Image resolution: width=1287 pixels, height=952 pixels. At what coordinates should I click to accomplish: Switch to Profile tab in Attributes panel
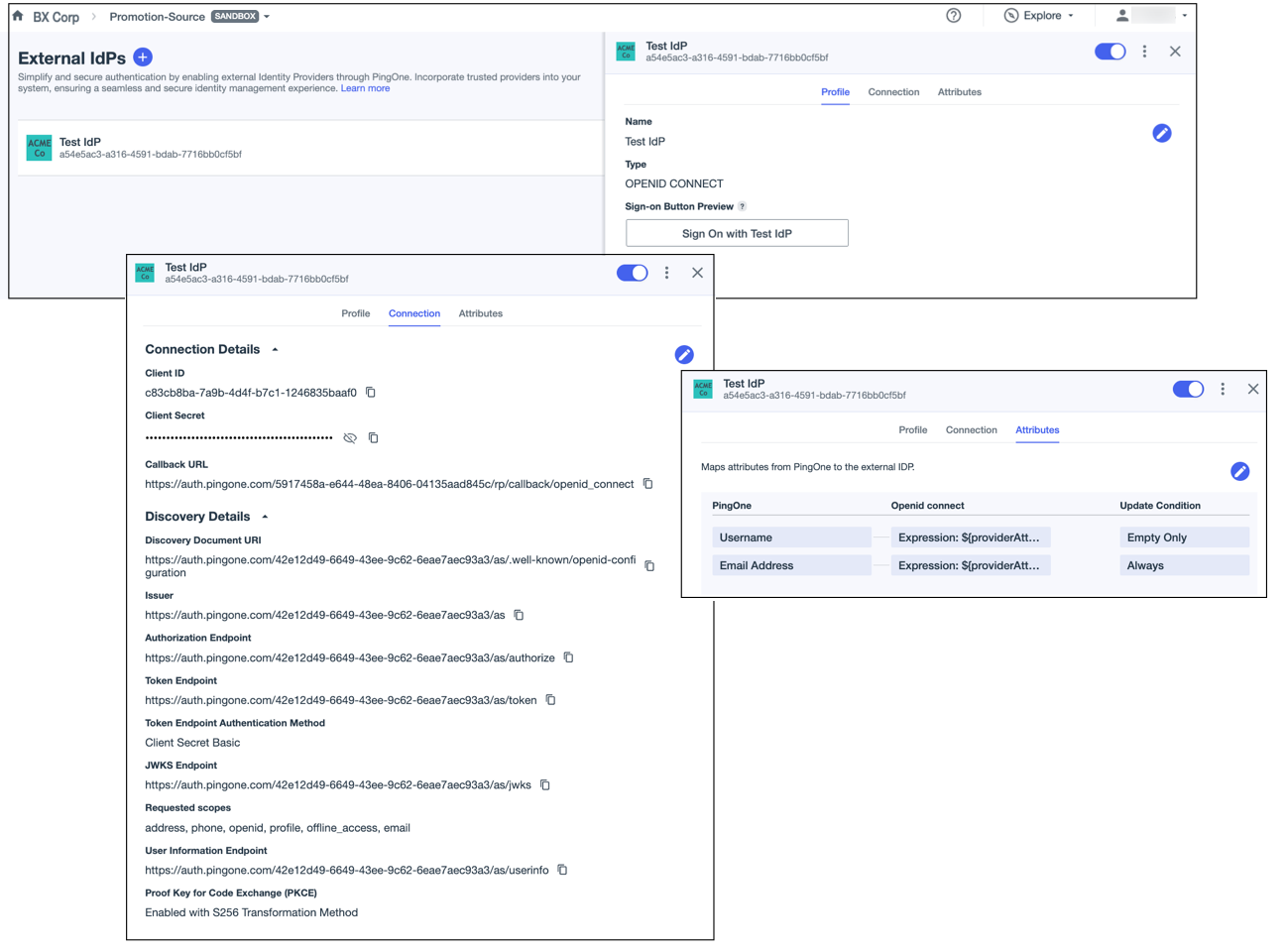pos(913,430)
